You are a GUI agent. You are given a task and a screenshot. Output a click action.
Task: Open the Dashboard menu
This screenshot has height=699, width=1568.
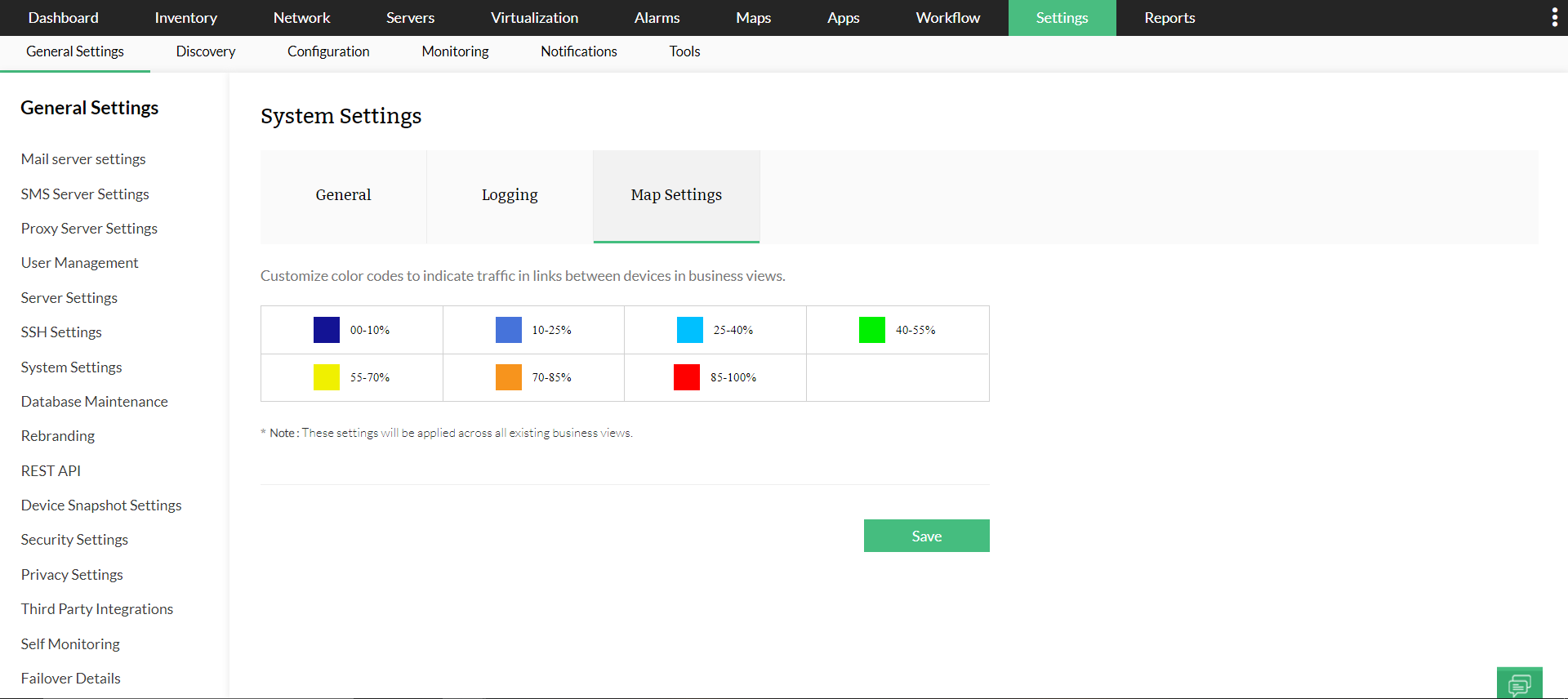coord(63,18)
